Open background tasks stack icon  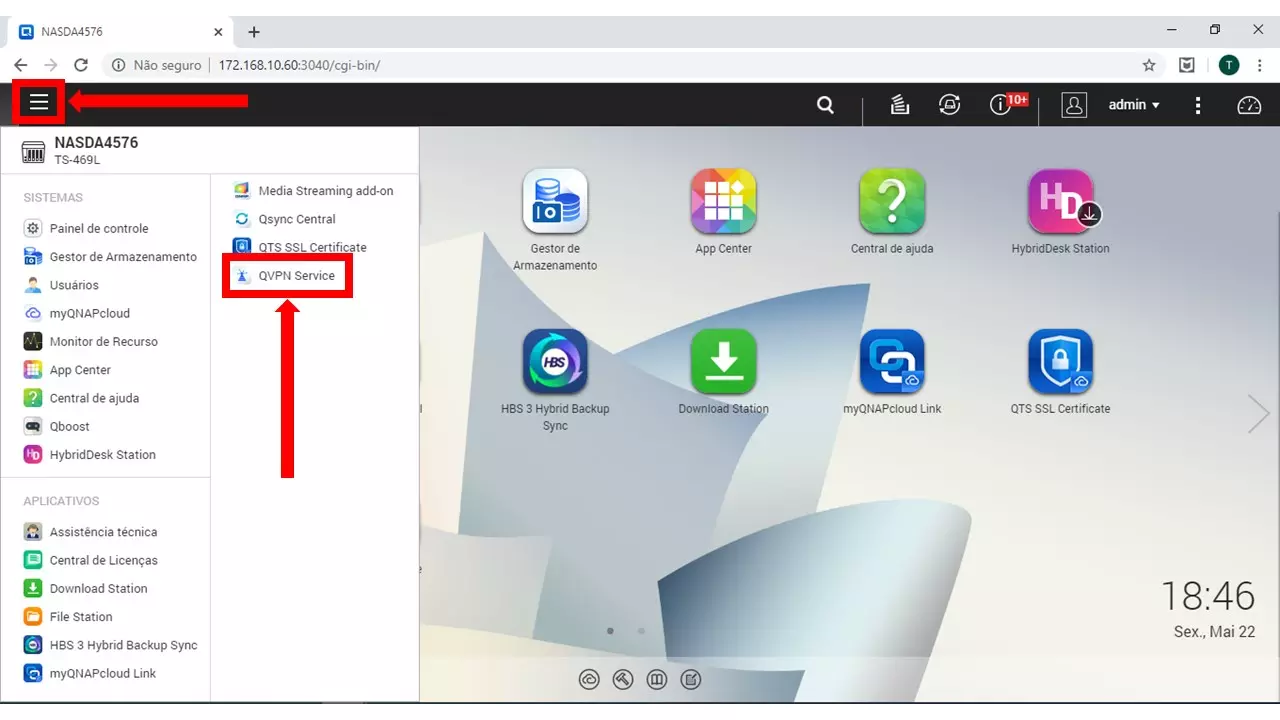tap(900, 105)
